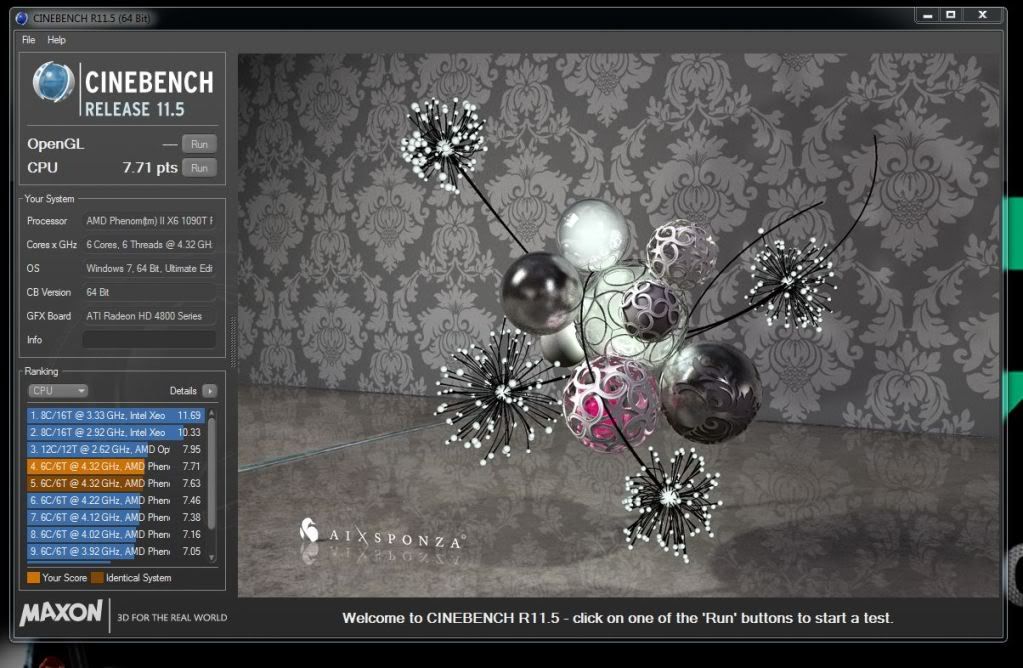
Task: Open the CPU ranking dropdown
Action: (x=58, y=391)
